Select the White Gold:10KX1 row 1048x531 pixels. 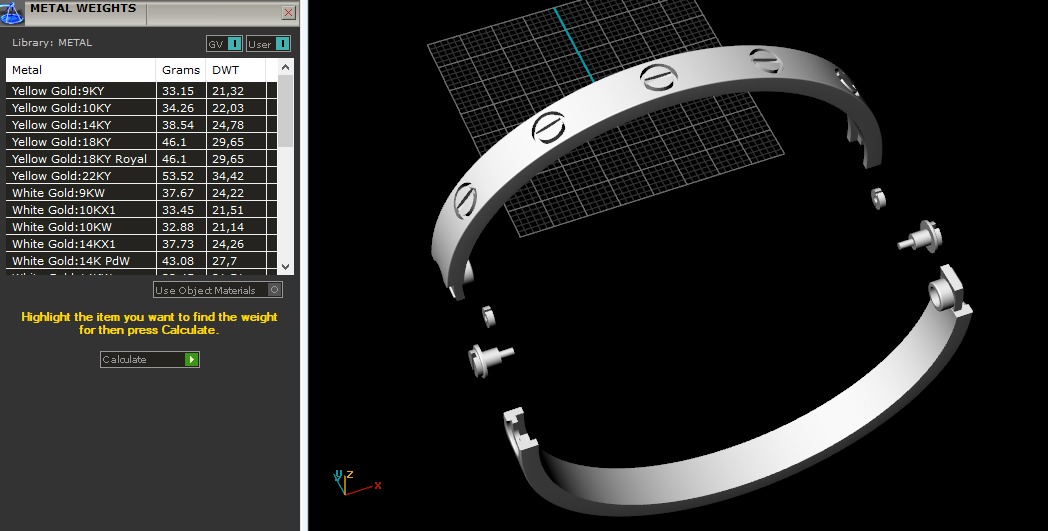141,210
